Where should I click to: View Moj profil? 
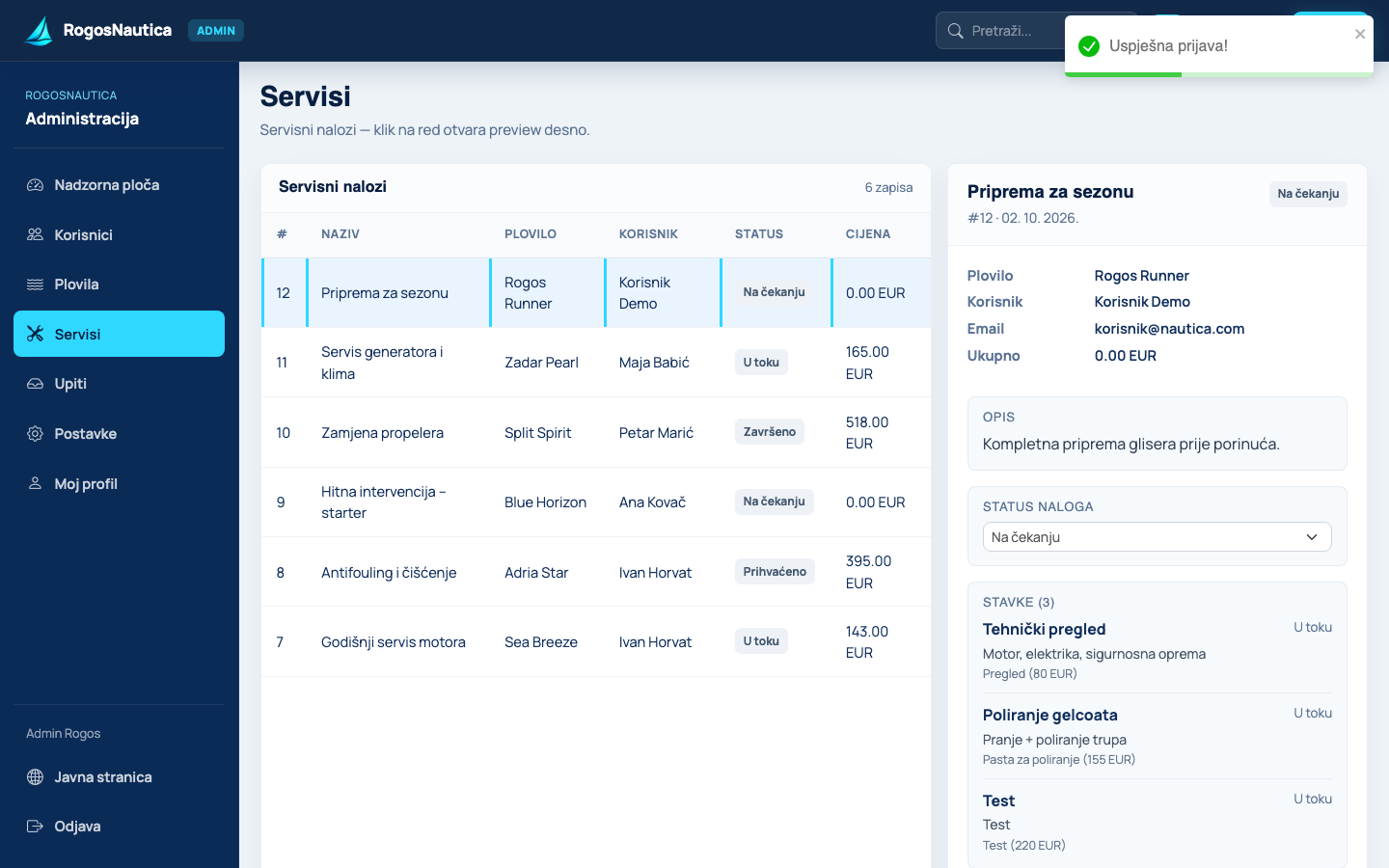pos(119,483)
